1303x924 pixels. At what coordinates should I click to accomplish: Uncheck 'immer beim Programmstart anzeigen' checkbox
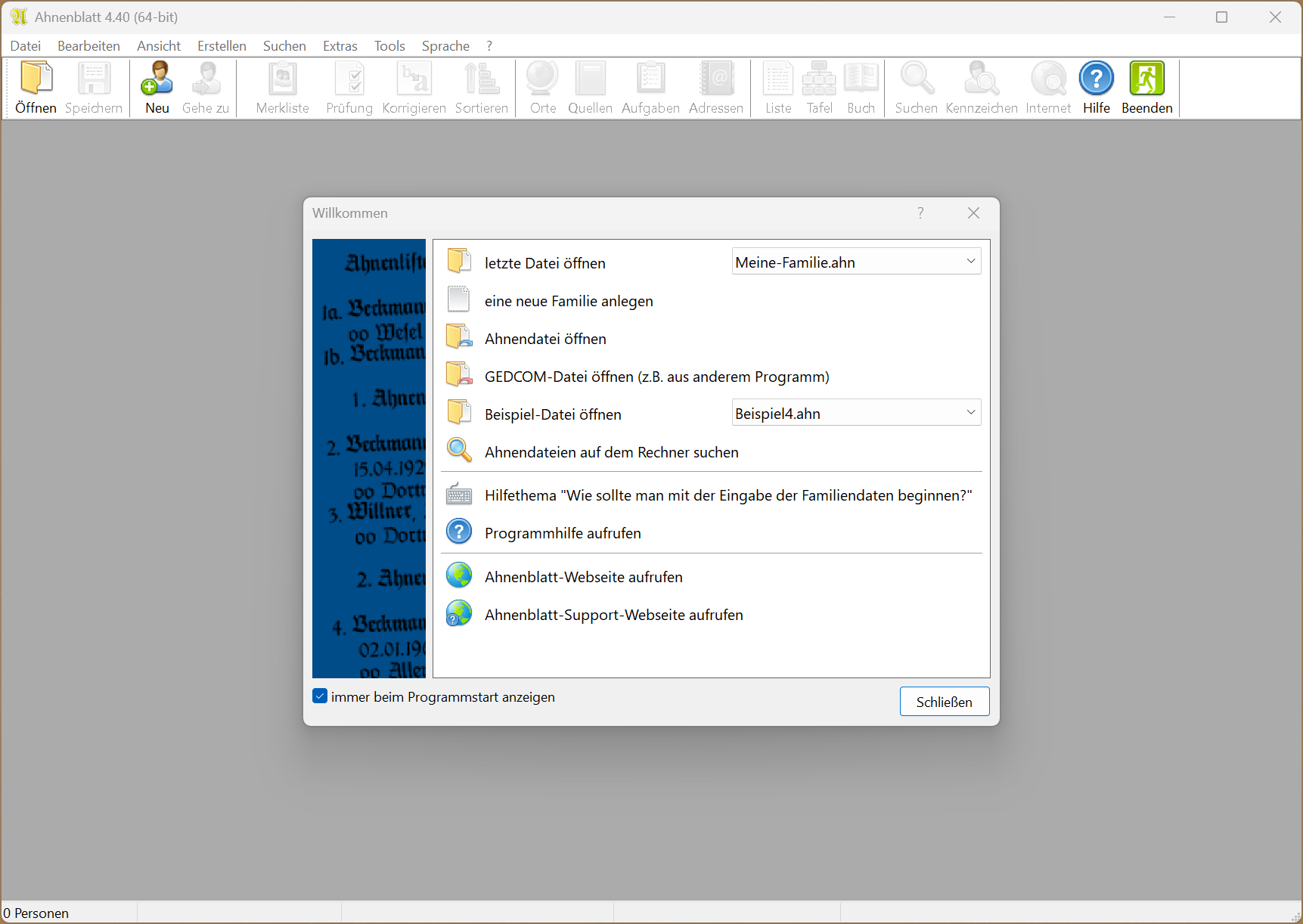[320, 696]
